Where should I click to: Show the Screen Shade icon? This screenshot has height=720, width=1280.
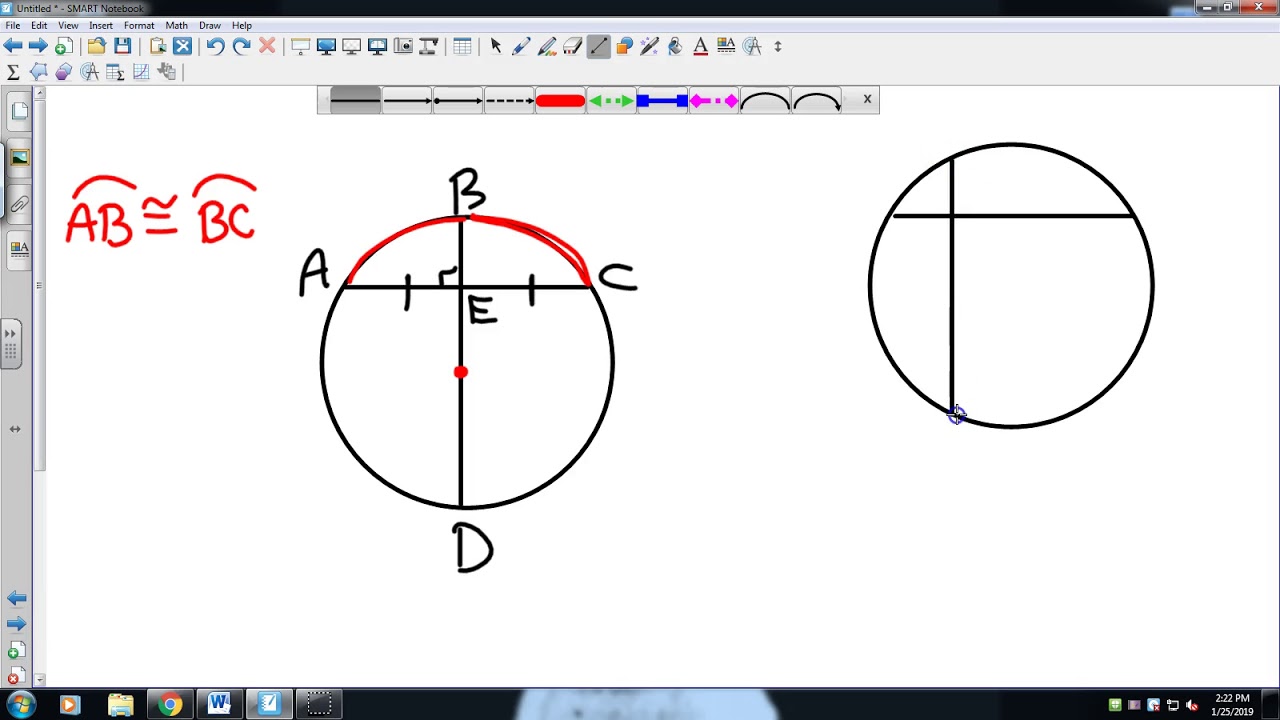pos(300,46)
